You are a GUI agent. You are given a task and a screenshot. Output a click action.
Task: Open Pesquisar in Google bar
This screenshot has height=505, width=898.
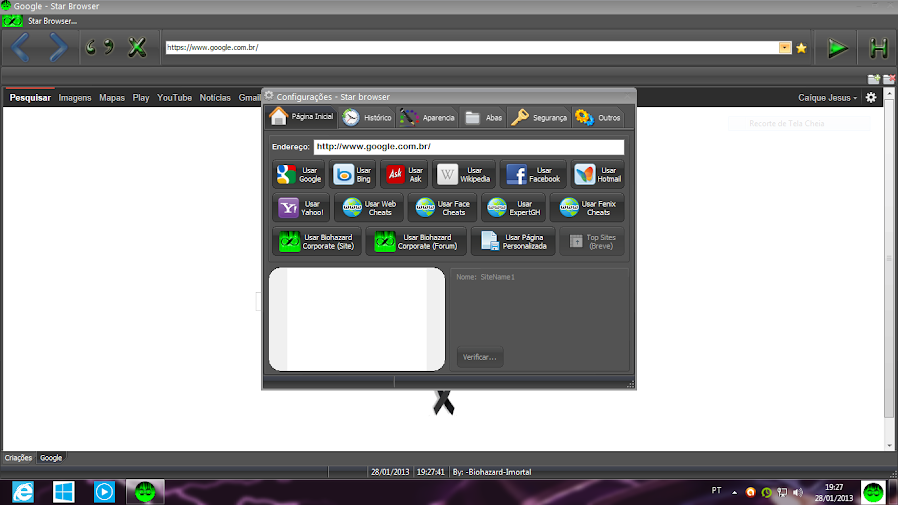pos(30,98)
